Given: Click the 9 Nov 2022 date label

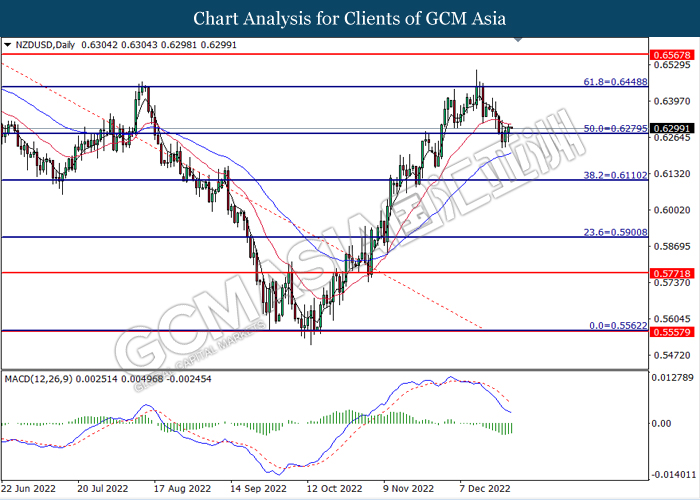Looking at the screenshot, I should click(408, 489).
